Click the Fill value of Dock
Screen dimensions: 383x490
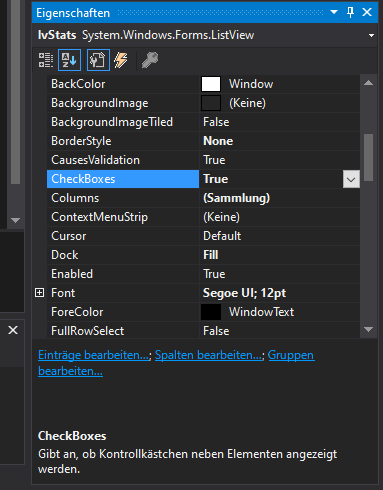pos(211,255)
